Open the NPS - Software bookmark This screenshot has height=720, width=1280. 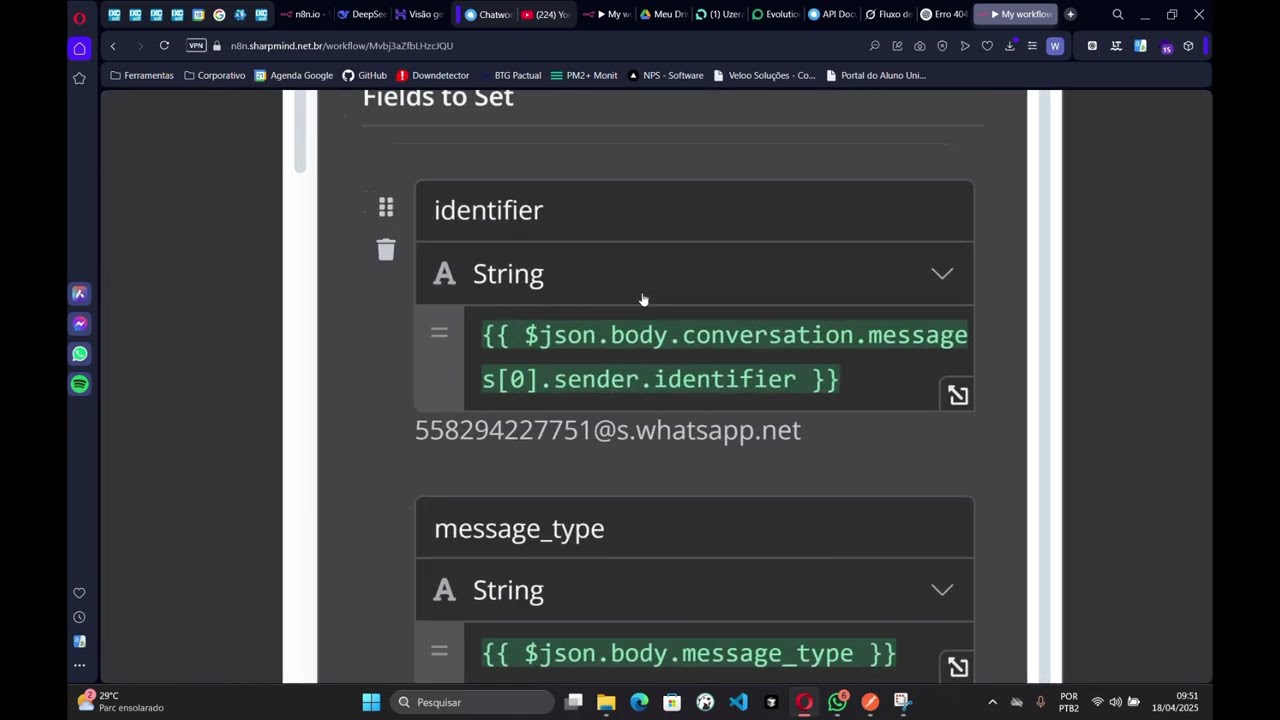pos(666,75)
